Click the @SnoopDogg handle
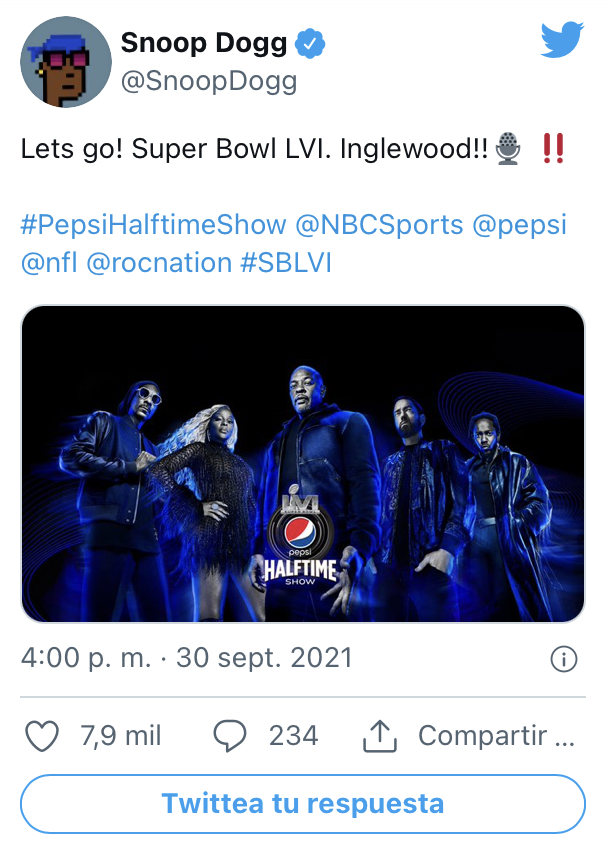This screenshot has height=843, width=607. point(209,81)
